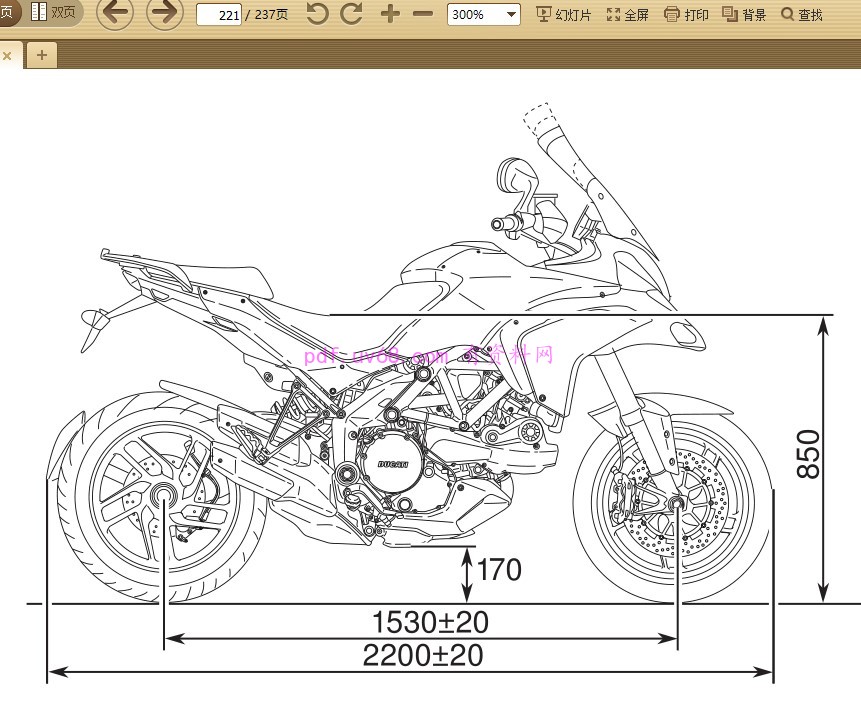Rotate page clockwise
Image resolution: width=861 pixels, height=705 pixels.
point(351,14)
